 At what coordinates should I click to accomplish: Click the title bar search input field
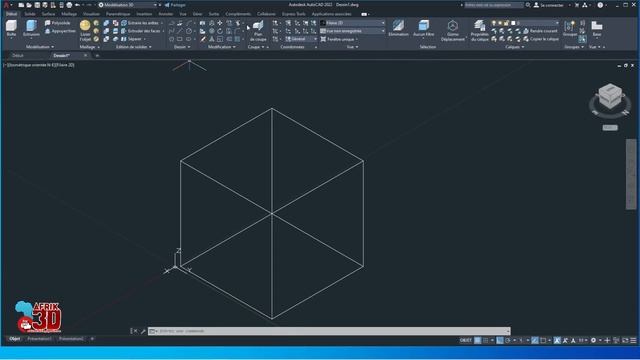(493, 5)
